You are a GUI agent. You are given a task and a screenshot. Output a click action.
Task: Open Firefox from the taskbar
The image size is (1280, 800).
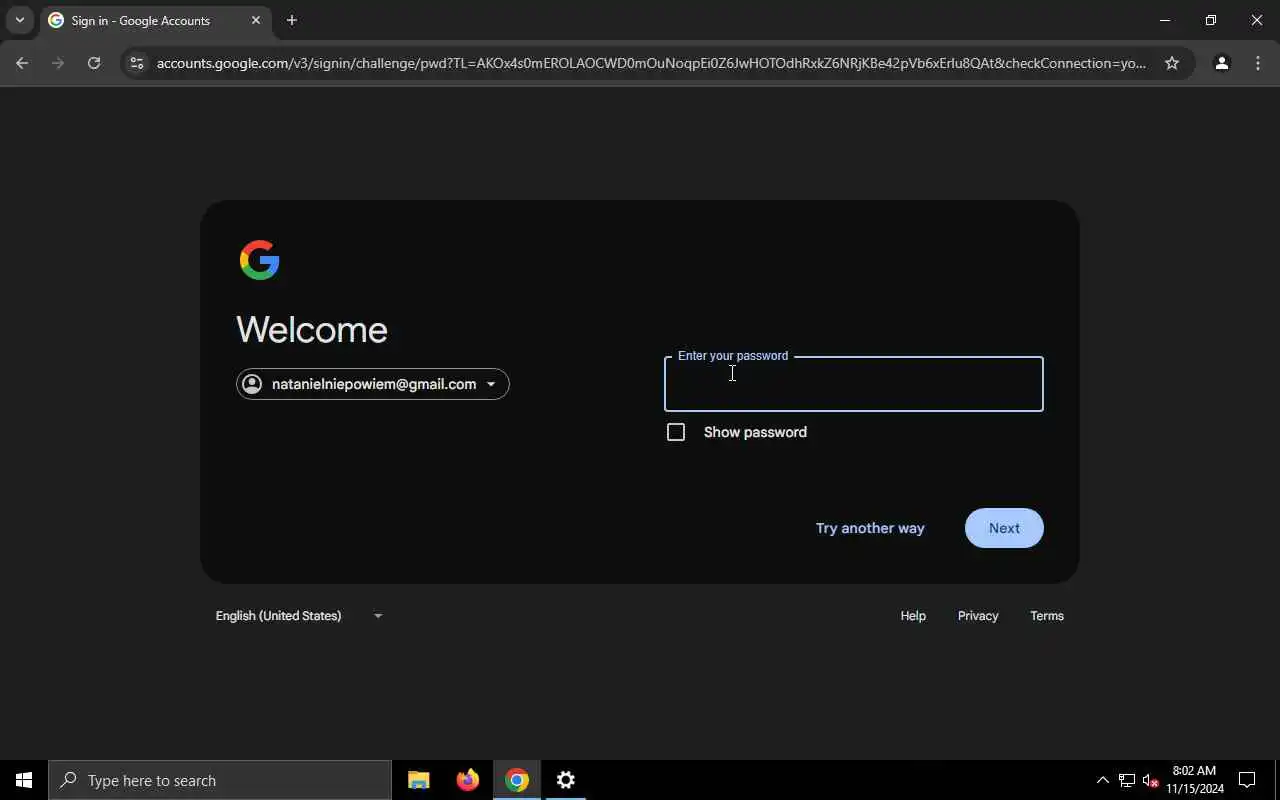468,780
